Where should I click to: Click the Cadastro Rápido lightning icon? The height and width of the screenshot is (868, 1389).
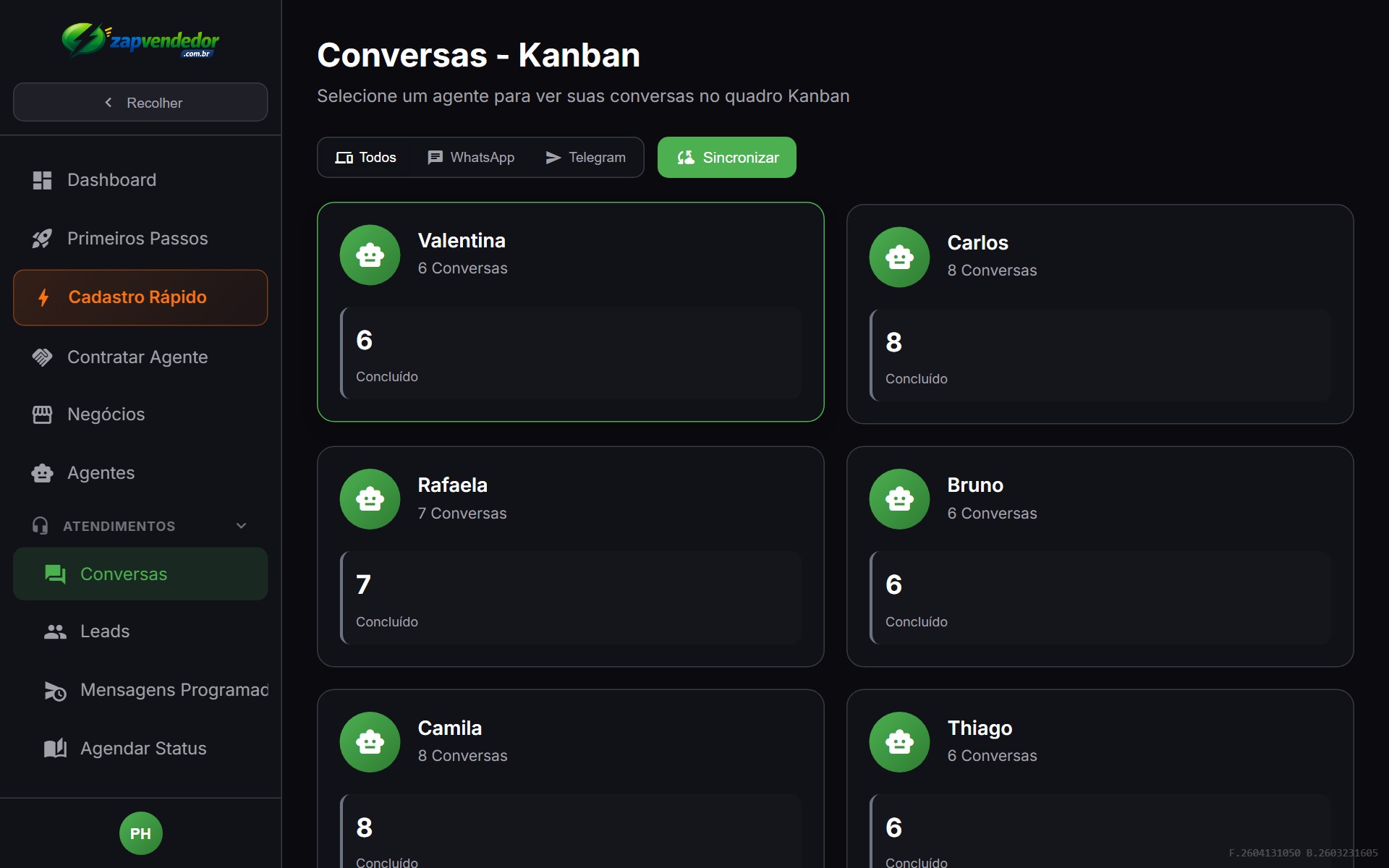(x=43, y=297)
